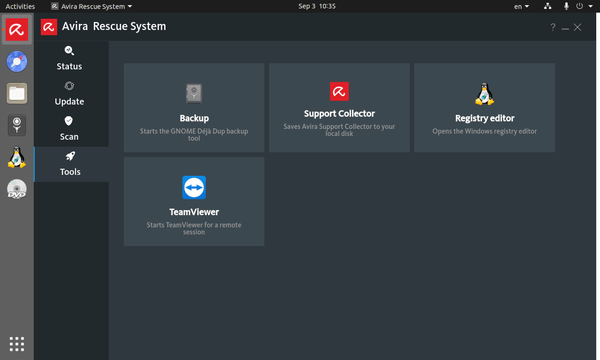Viewport: 600px width, 360px height.
Task: Click the Avira icon in the dock
Action: [17, 29]
